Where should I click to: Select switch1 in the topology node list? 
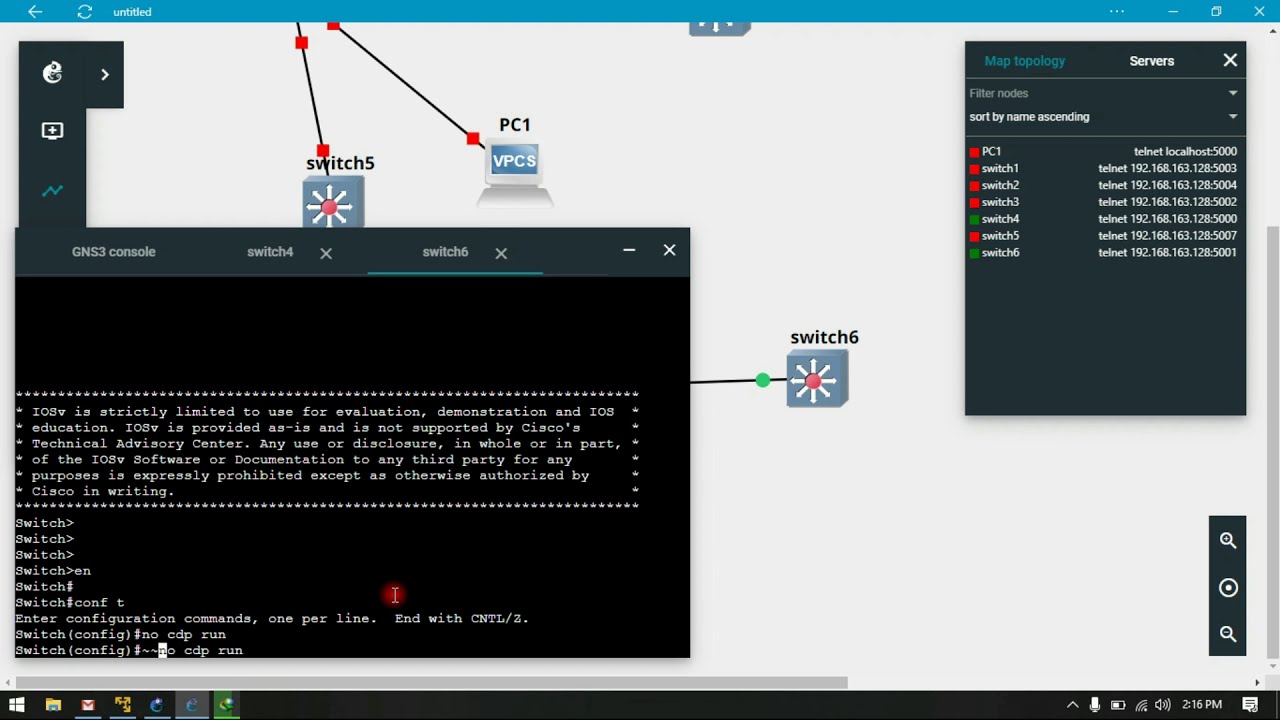[999, 169]
